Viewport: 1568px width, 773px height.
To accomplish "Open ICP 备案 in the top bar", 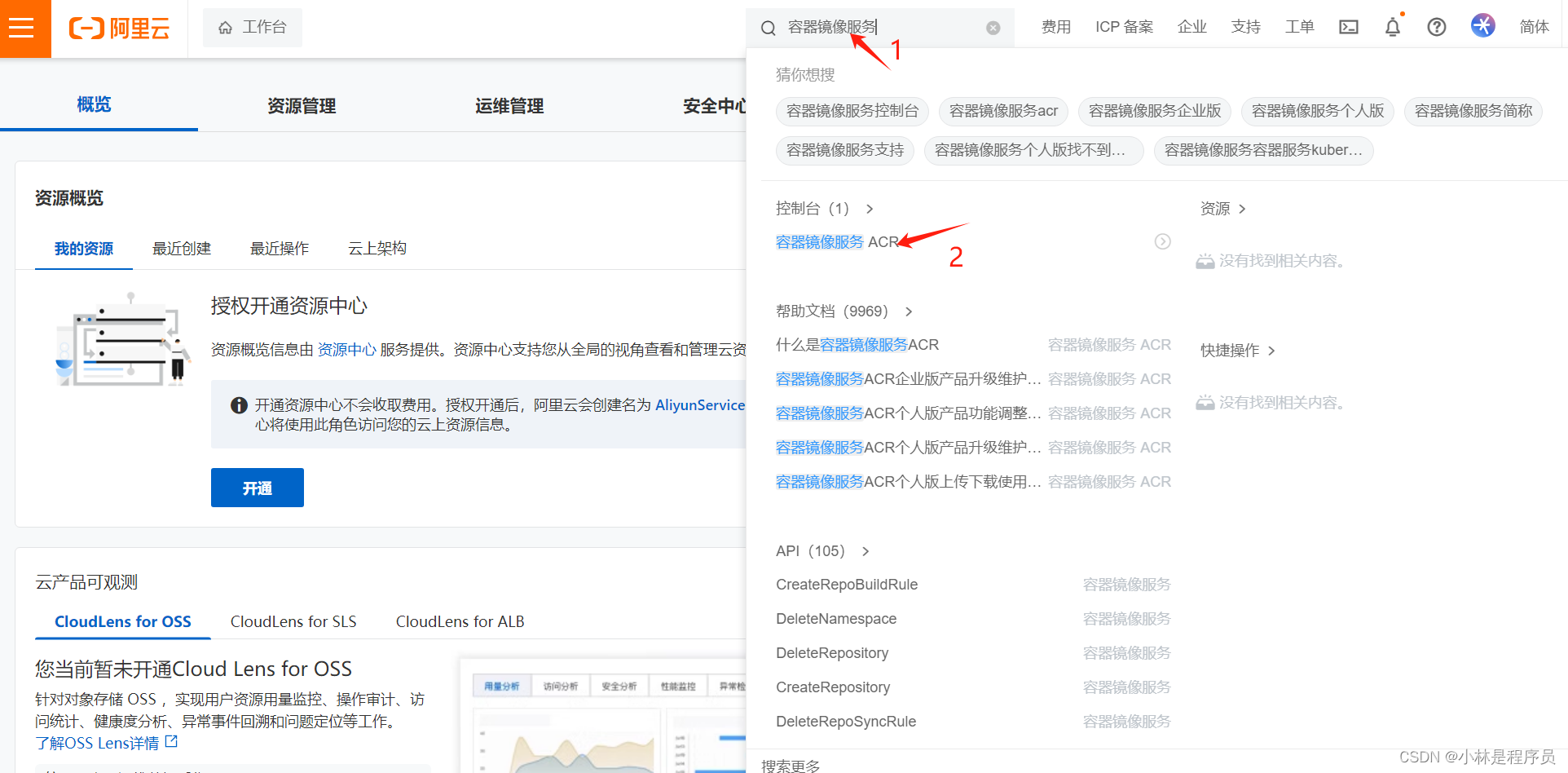I will 1124,27.
